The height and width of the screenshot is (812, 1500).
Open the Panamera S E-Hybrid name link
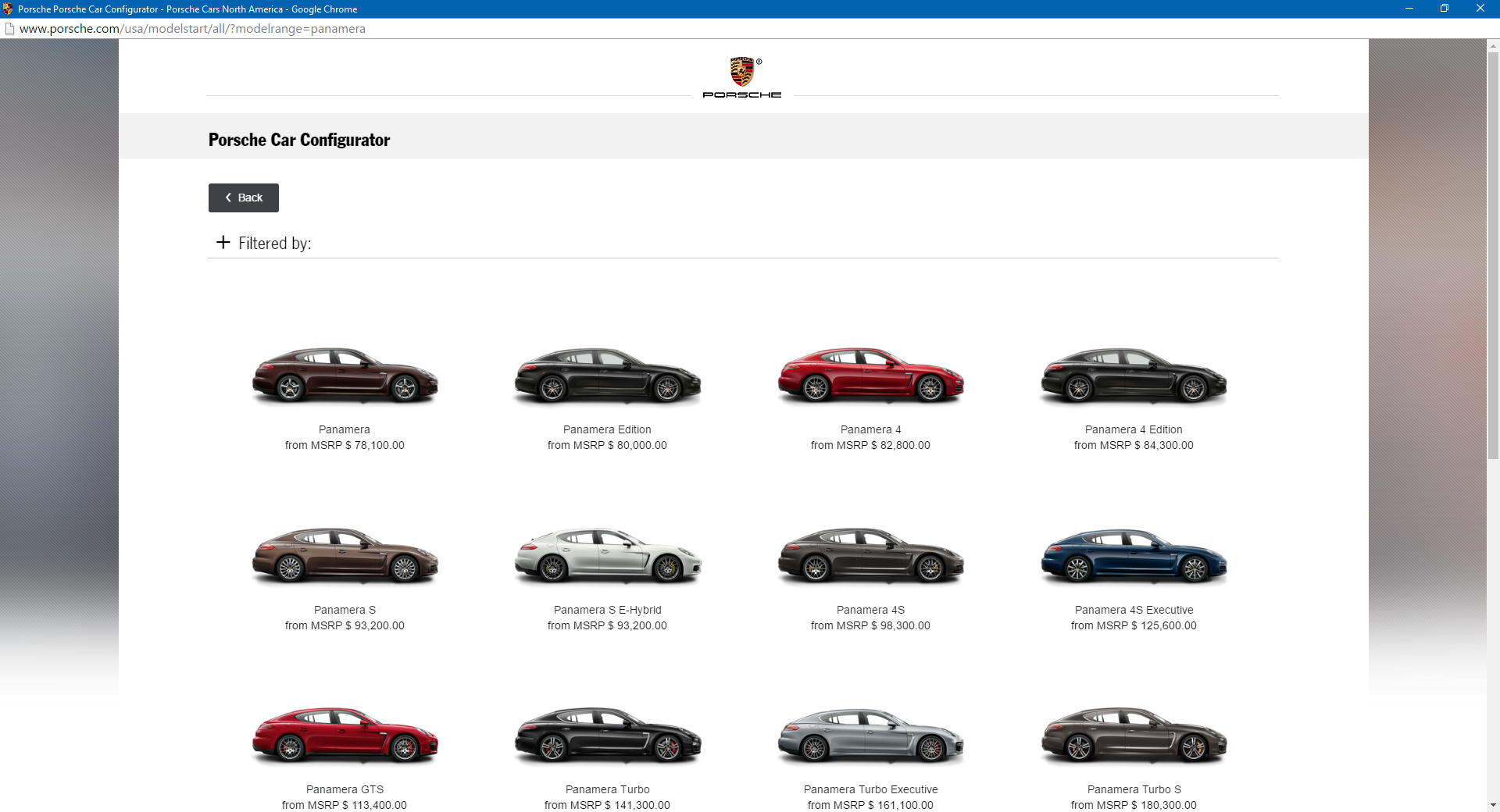point(607,610)
